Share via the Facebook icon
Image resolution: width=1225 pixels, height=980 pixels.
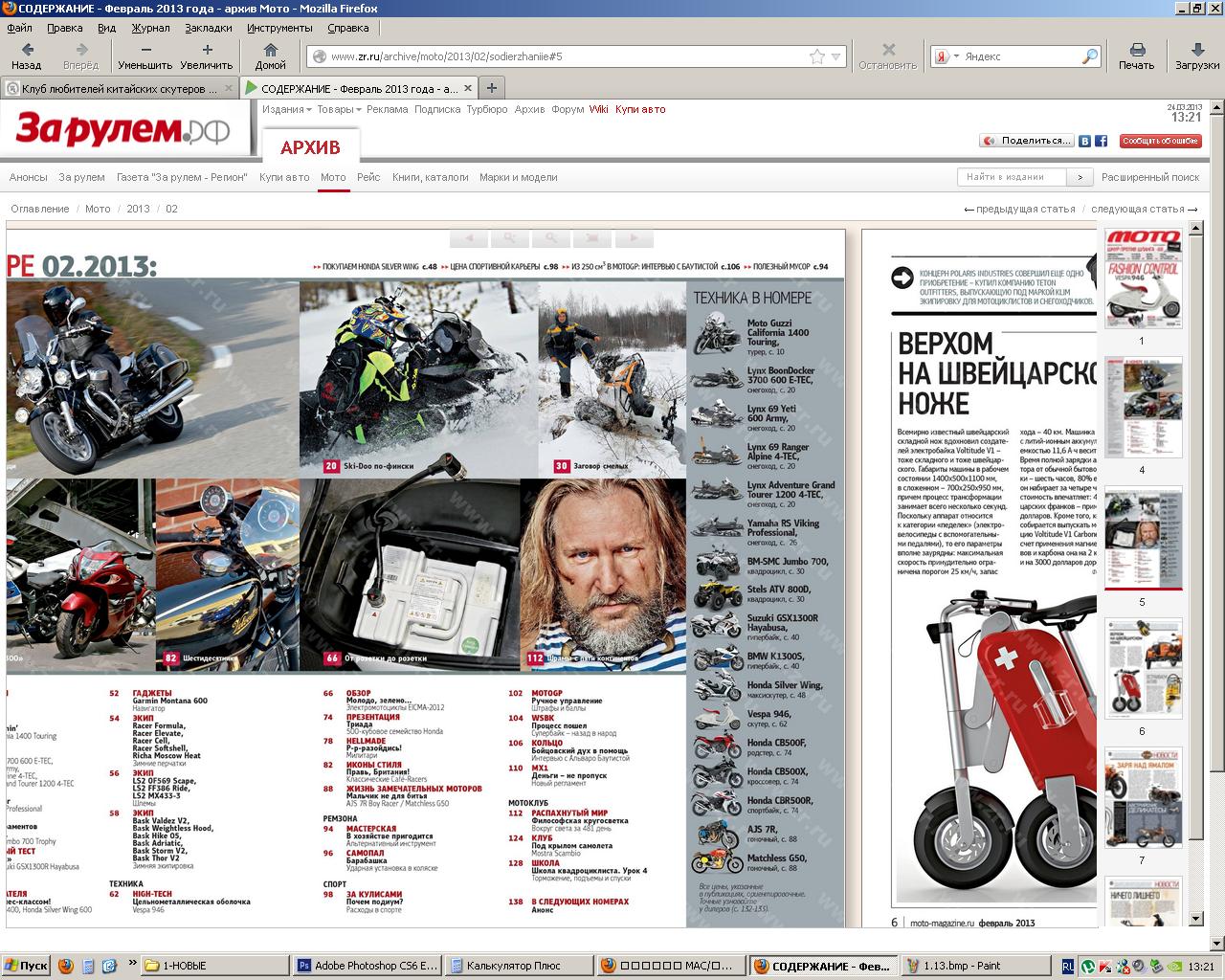(x=1101, y=141)
